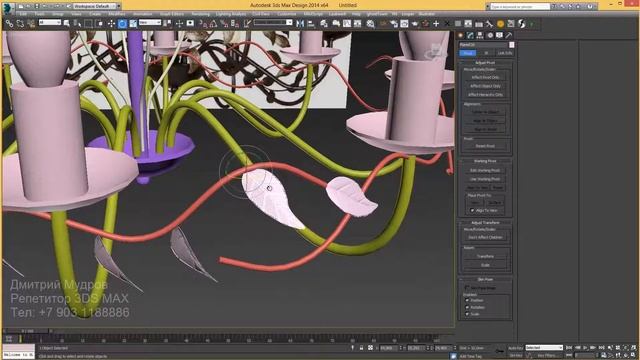Open the Create command panel tab
This screenshot has width=640, height=360.
[x=460, y=36]
